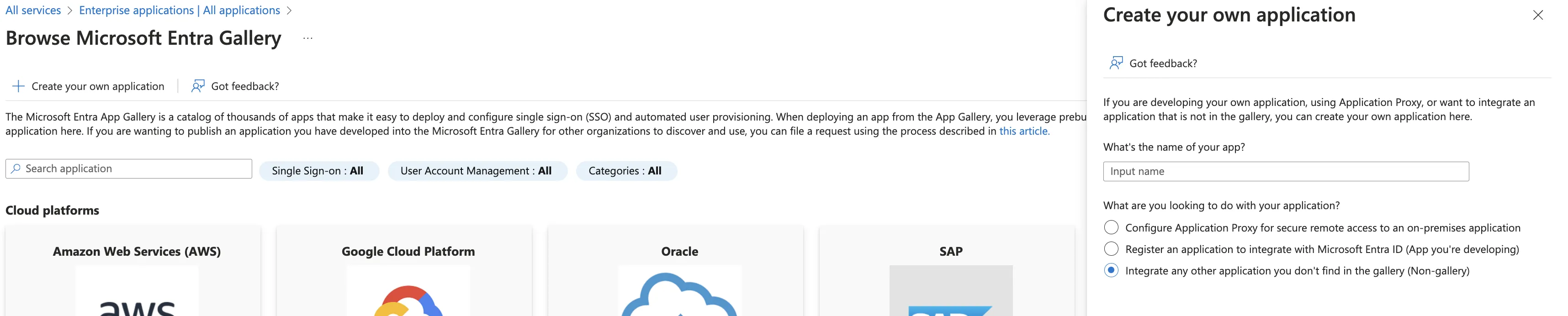Select the Register an application radio option

click(1111, 249)
